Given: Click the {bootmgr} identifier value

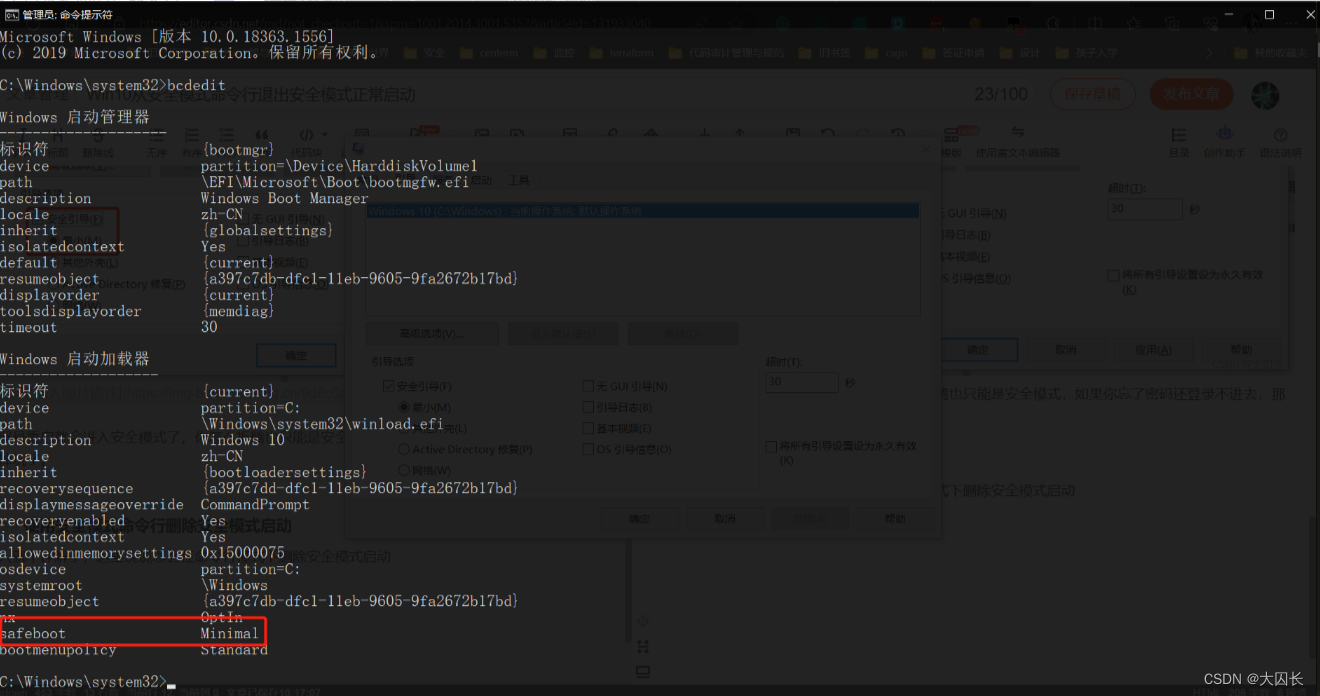Looking at the screenshot, I should coord(238,150).
